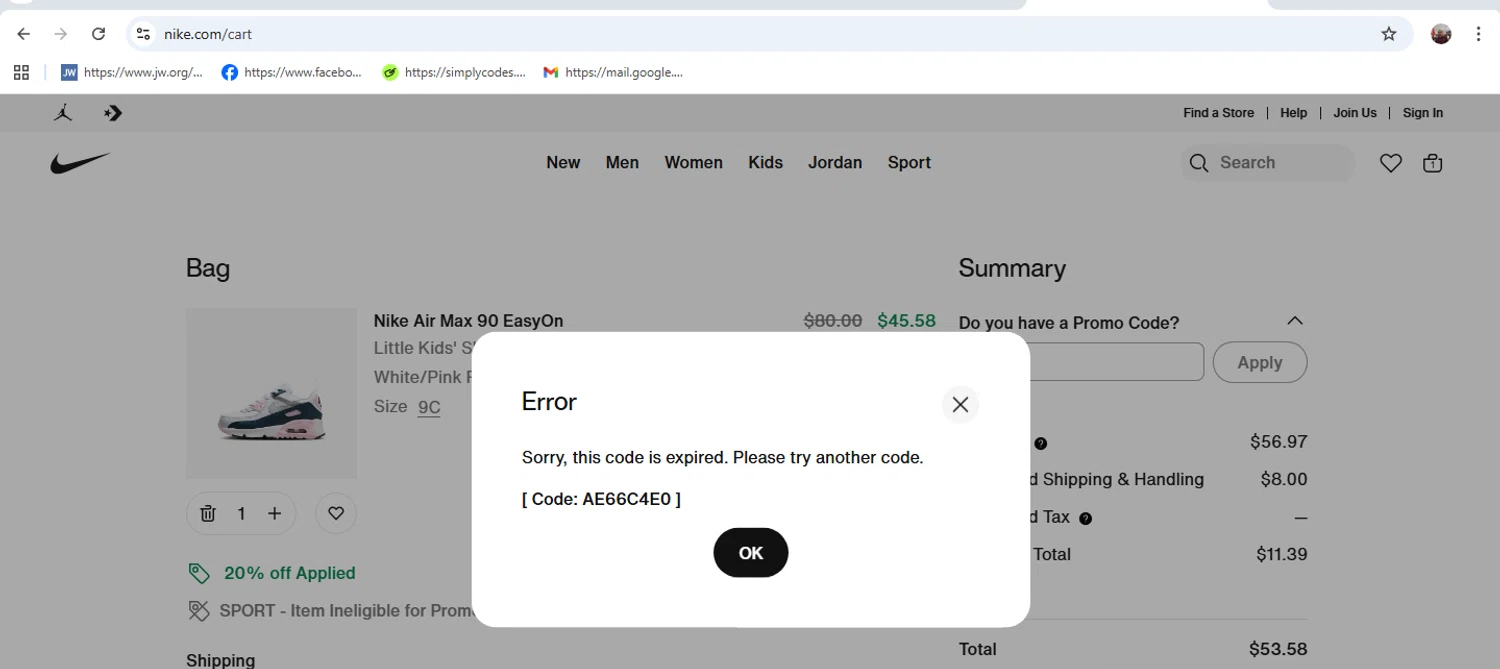Click the browser back arrow
Screen dimensions: 1500x669
pos(23,34)
